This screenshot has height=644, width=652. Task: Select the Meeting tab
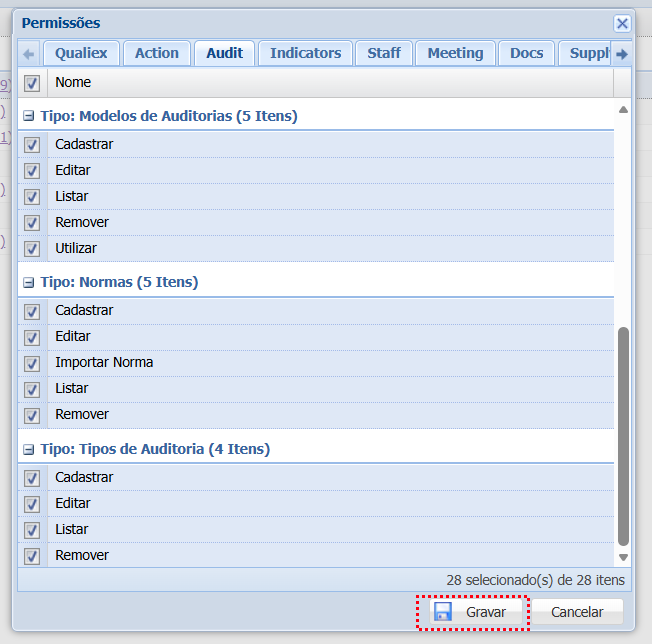coord(455,53)
